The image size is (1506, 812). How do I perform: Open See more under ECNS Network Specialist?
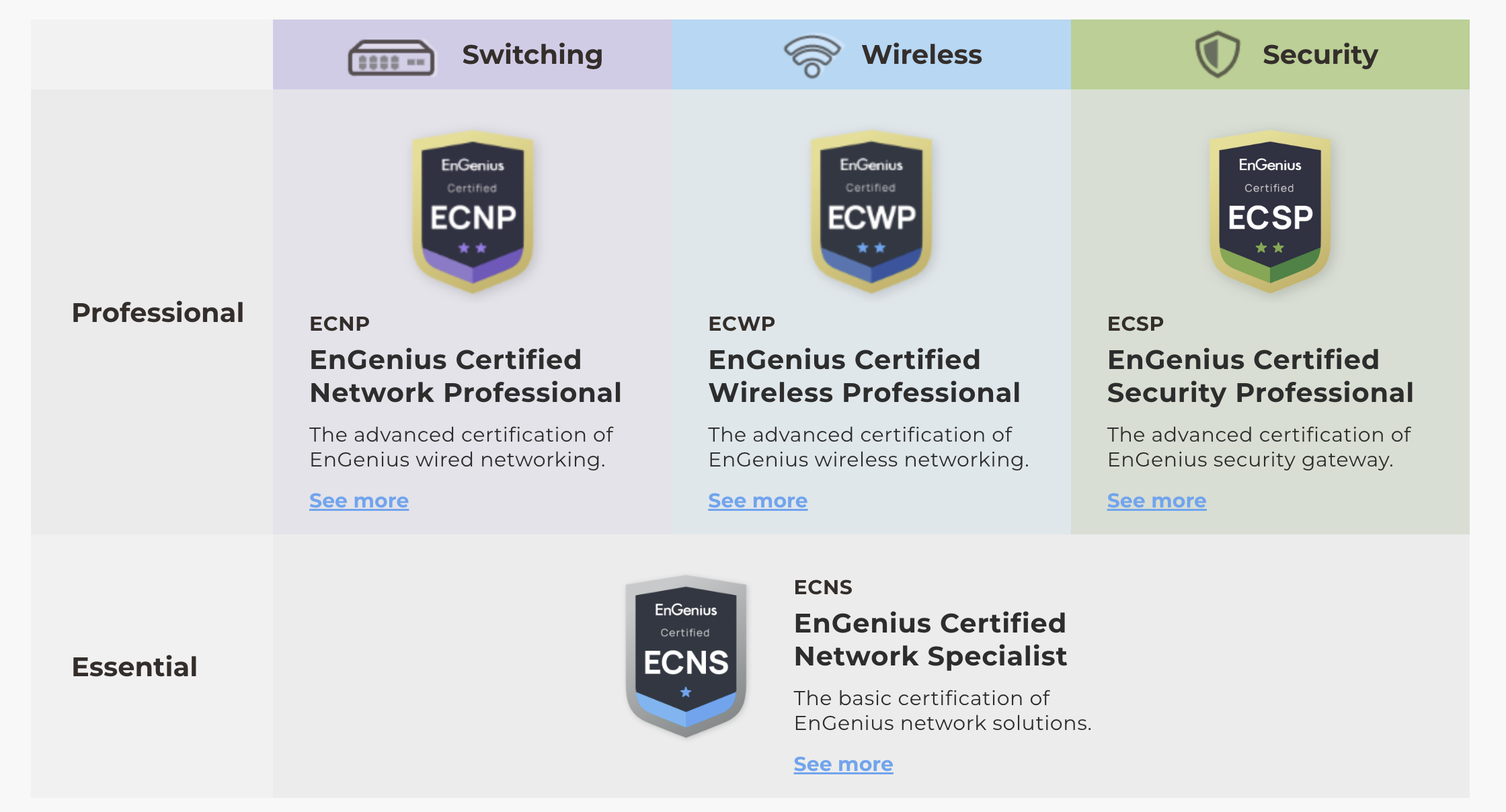click(x=843, y=764)
